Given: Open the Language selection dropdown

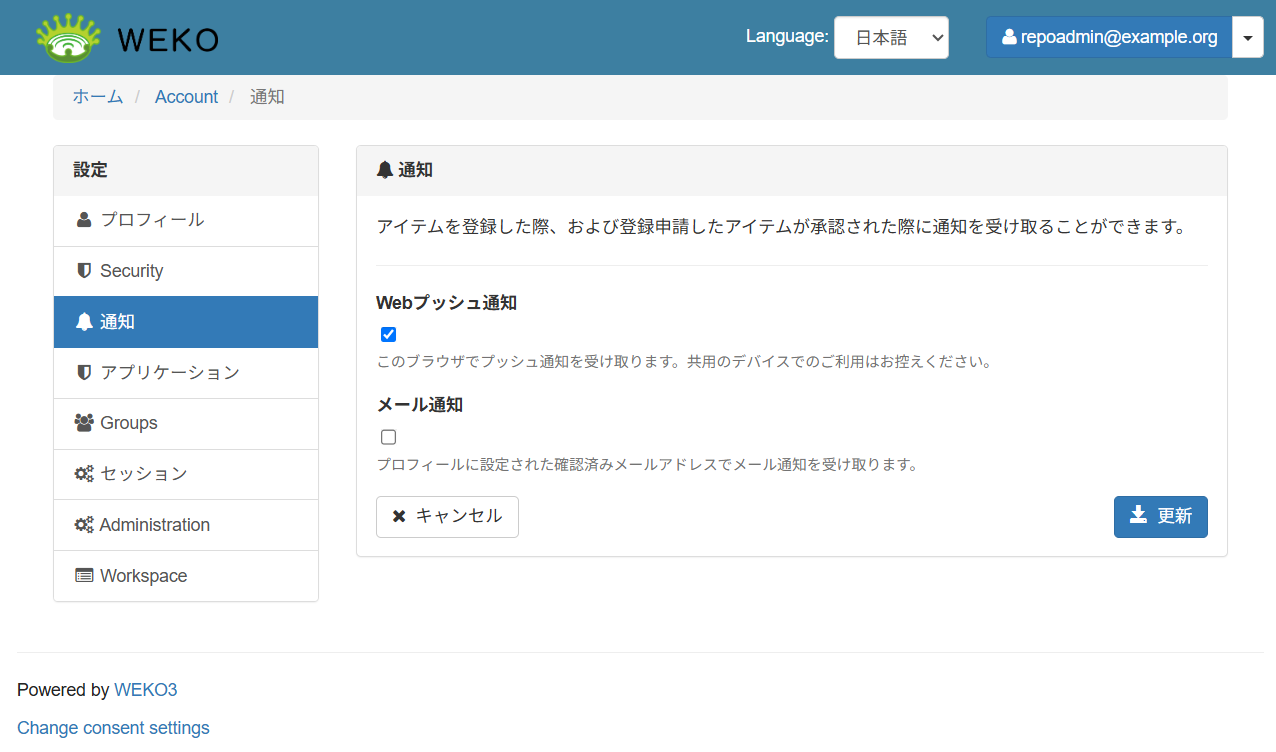Looking at the screenshot, I should [891, 36].
